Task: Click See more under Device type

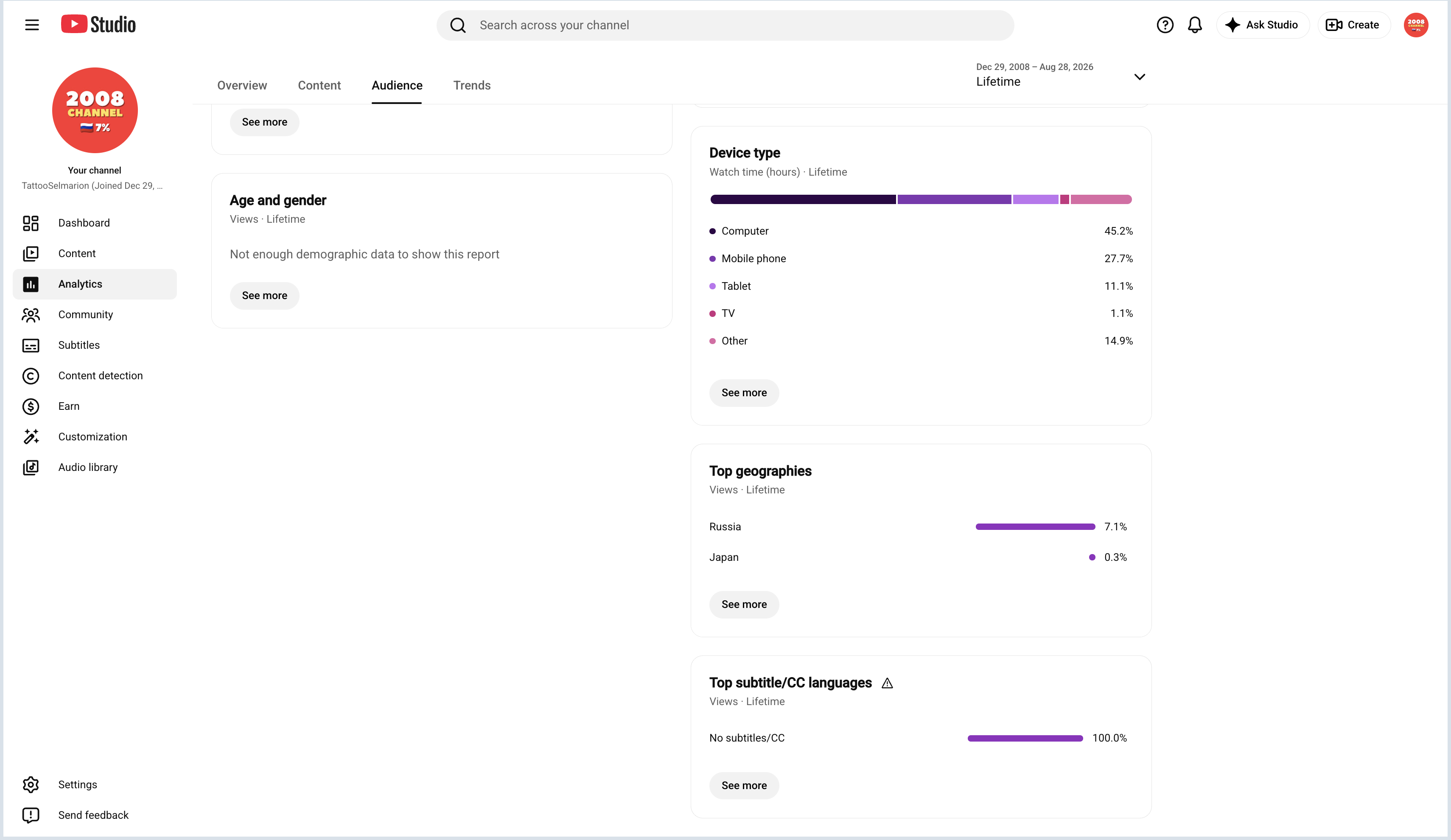Action: (x=744, y=393)
